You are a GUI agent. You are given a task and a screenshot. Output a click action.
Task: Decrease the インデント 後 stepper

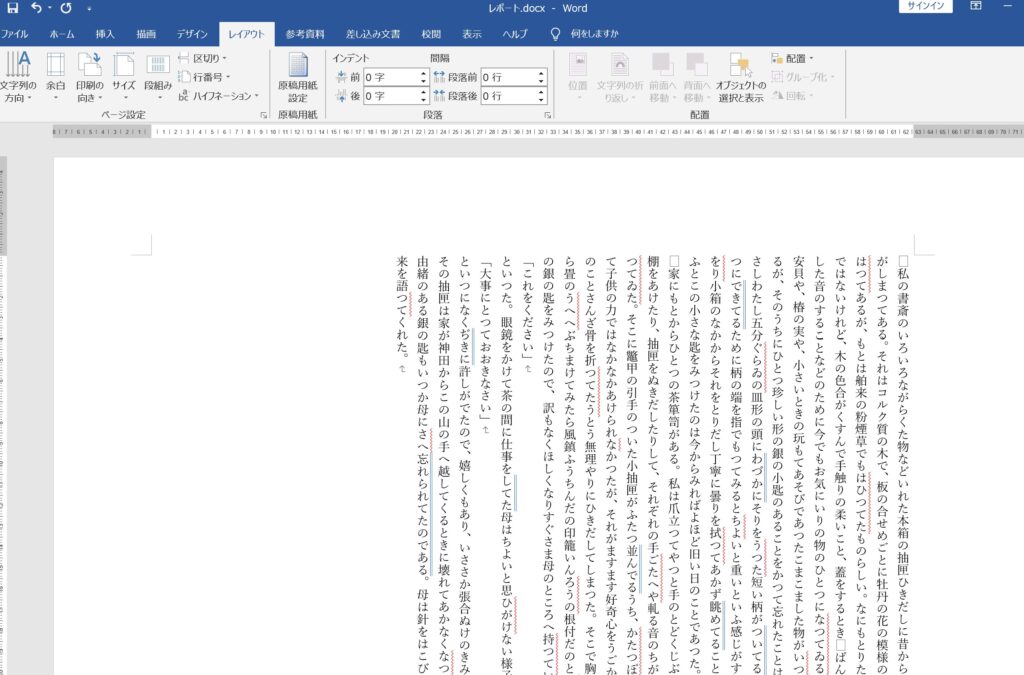point(423,100)
